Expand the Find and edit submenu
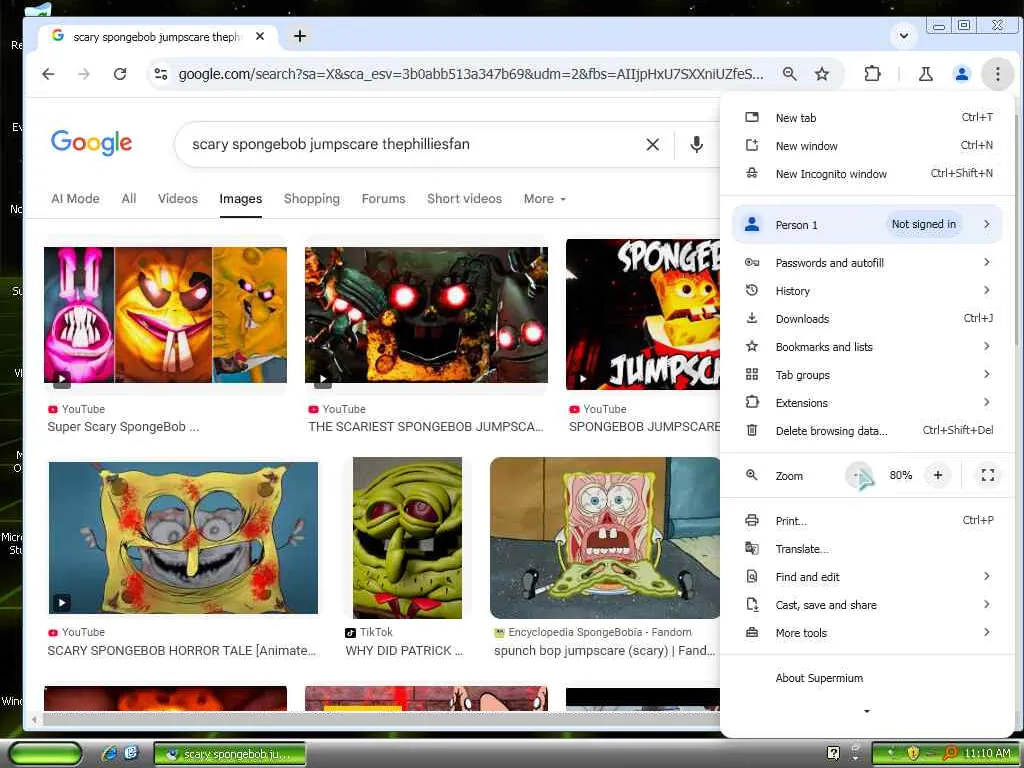Screen dimensions: 1024x768 click(867, 577)
